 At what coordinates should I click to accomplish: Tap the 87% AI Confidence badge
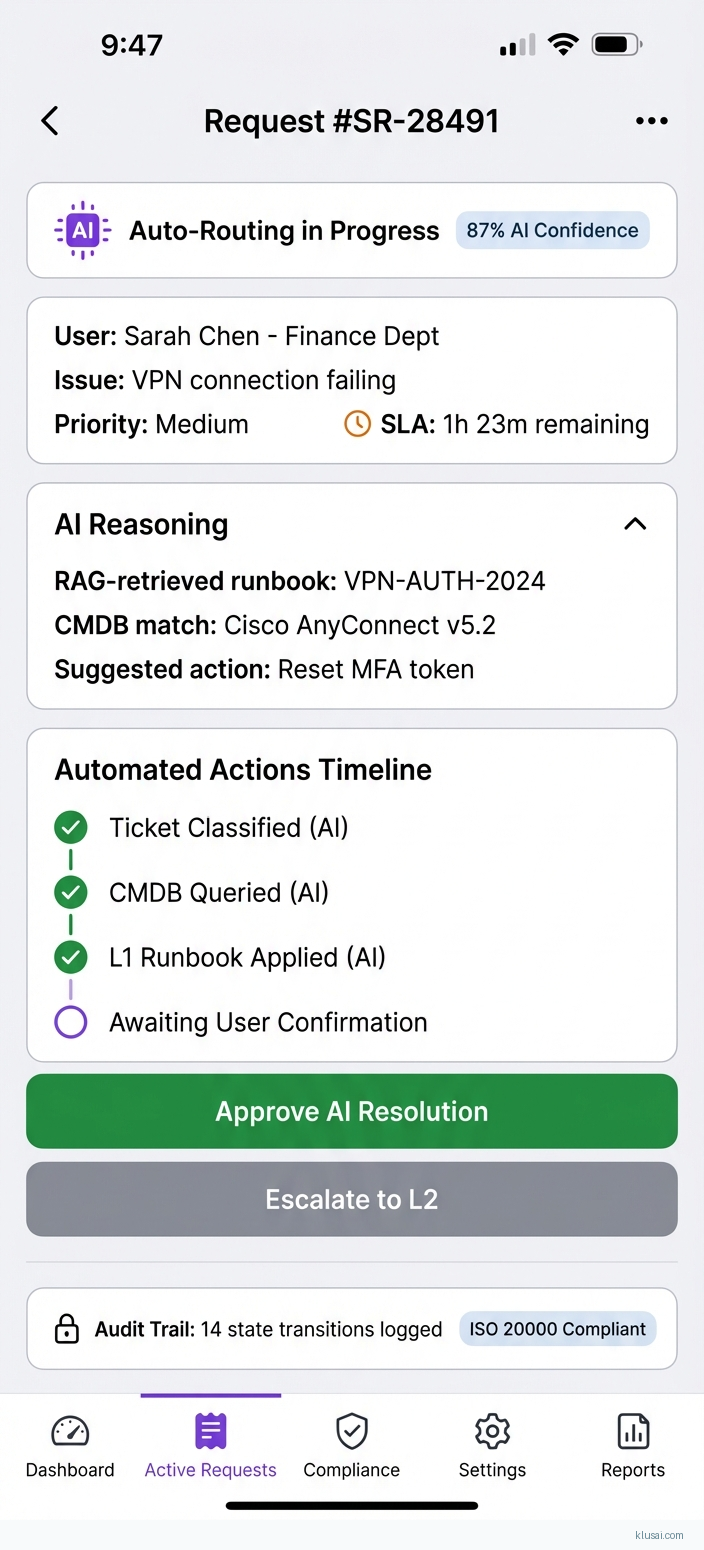click(x=552, y=230)
